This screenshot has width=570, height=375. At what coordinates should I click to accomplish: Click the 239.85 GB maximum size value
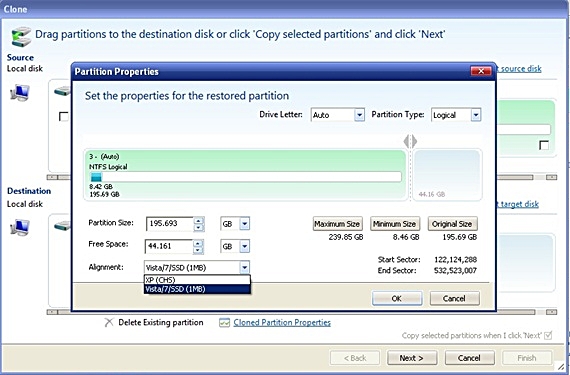click(x=346, y=237)
